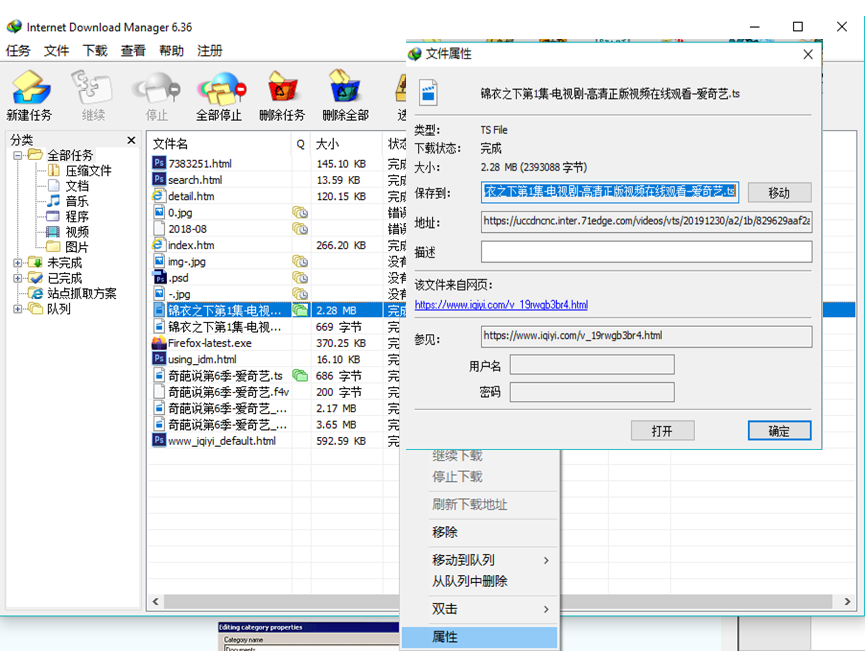Close the 文件属性 dialog
Screen dimensions: 865x651
[808, 54]
